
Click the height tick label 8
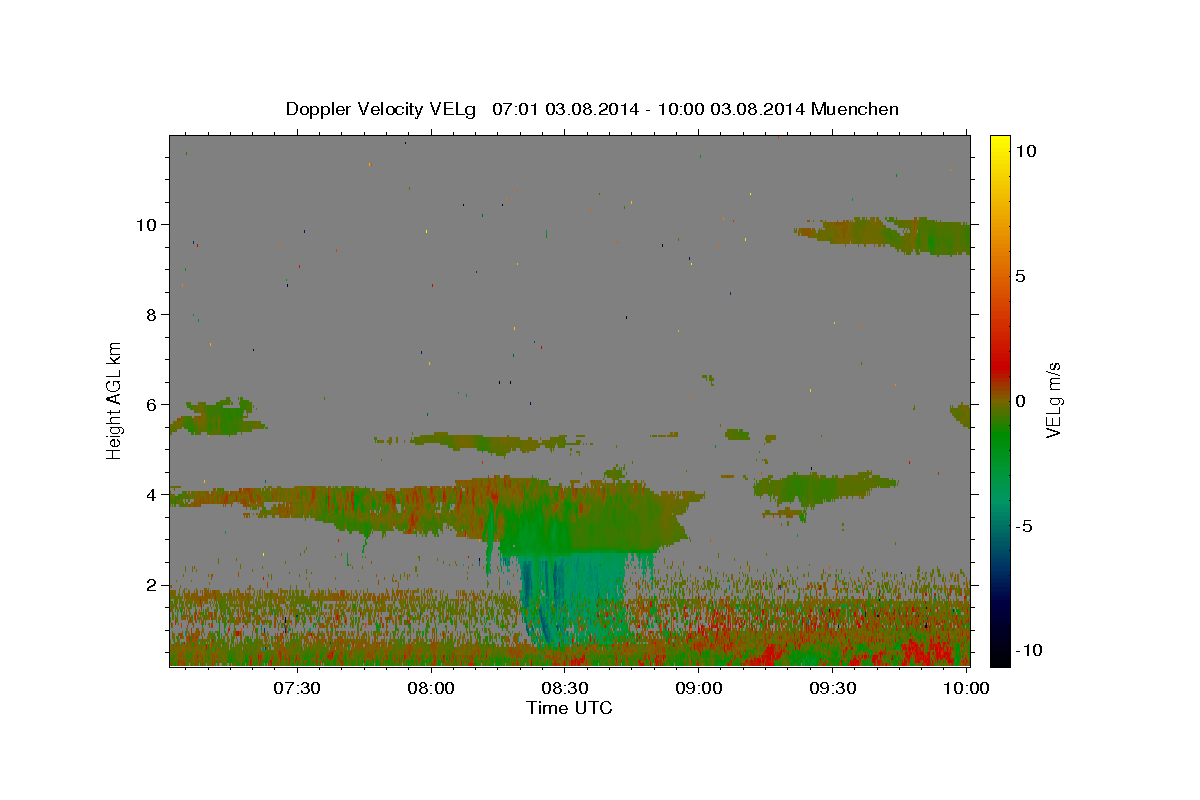point(152,315)
